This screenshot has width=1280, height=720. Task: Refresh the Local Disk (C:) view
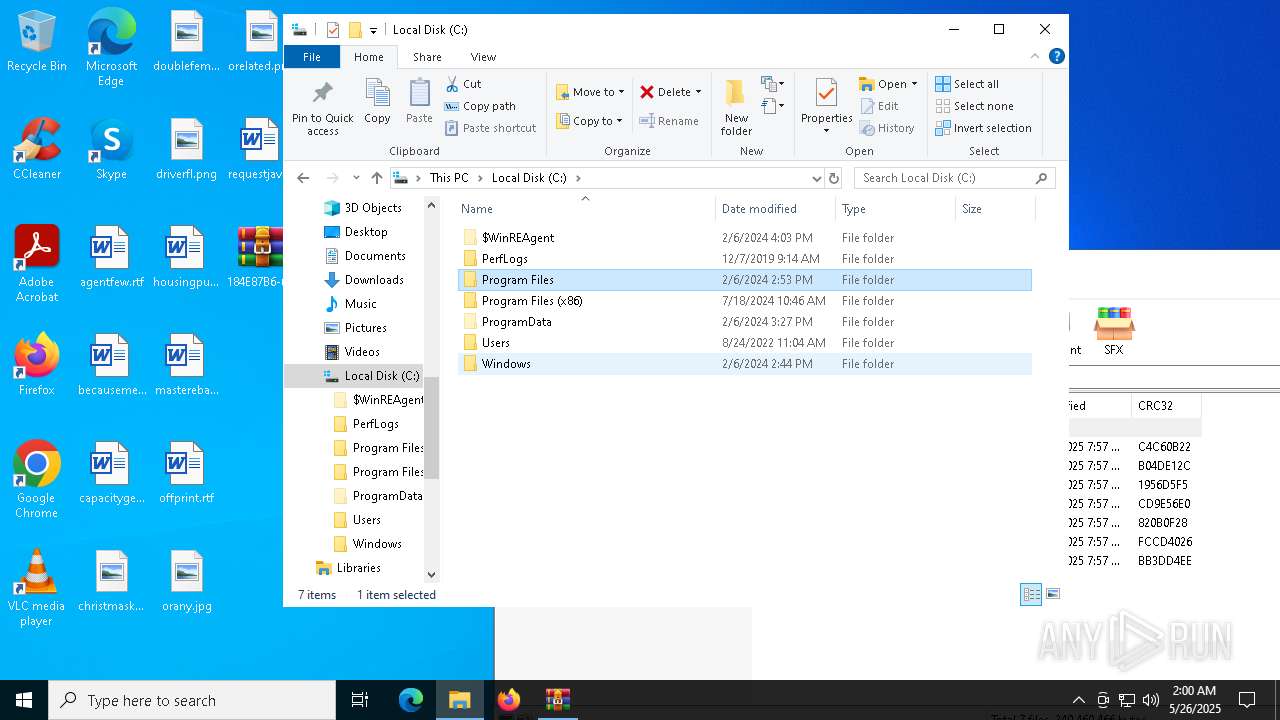click(x=834, y=178)
